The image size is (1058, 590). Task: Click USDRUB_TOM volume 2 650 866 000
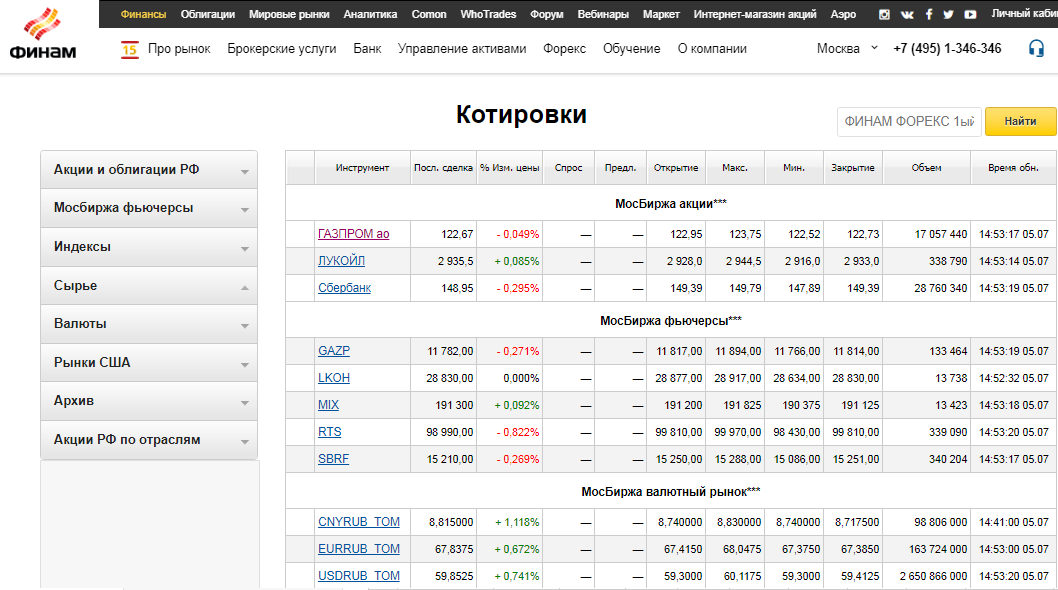coord(933,576)
